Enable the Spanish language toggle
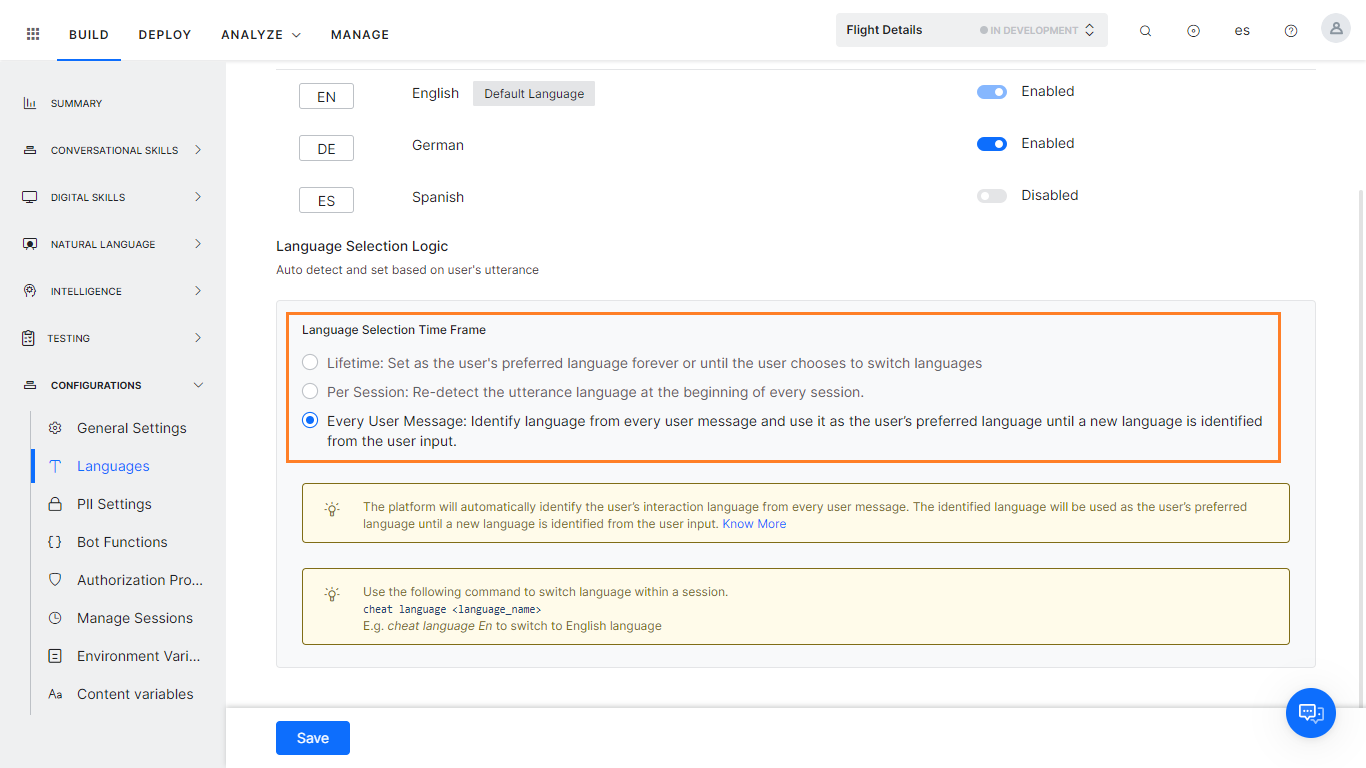This screenshot has height=768, width=1366. (991, 195)
